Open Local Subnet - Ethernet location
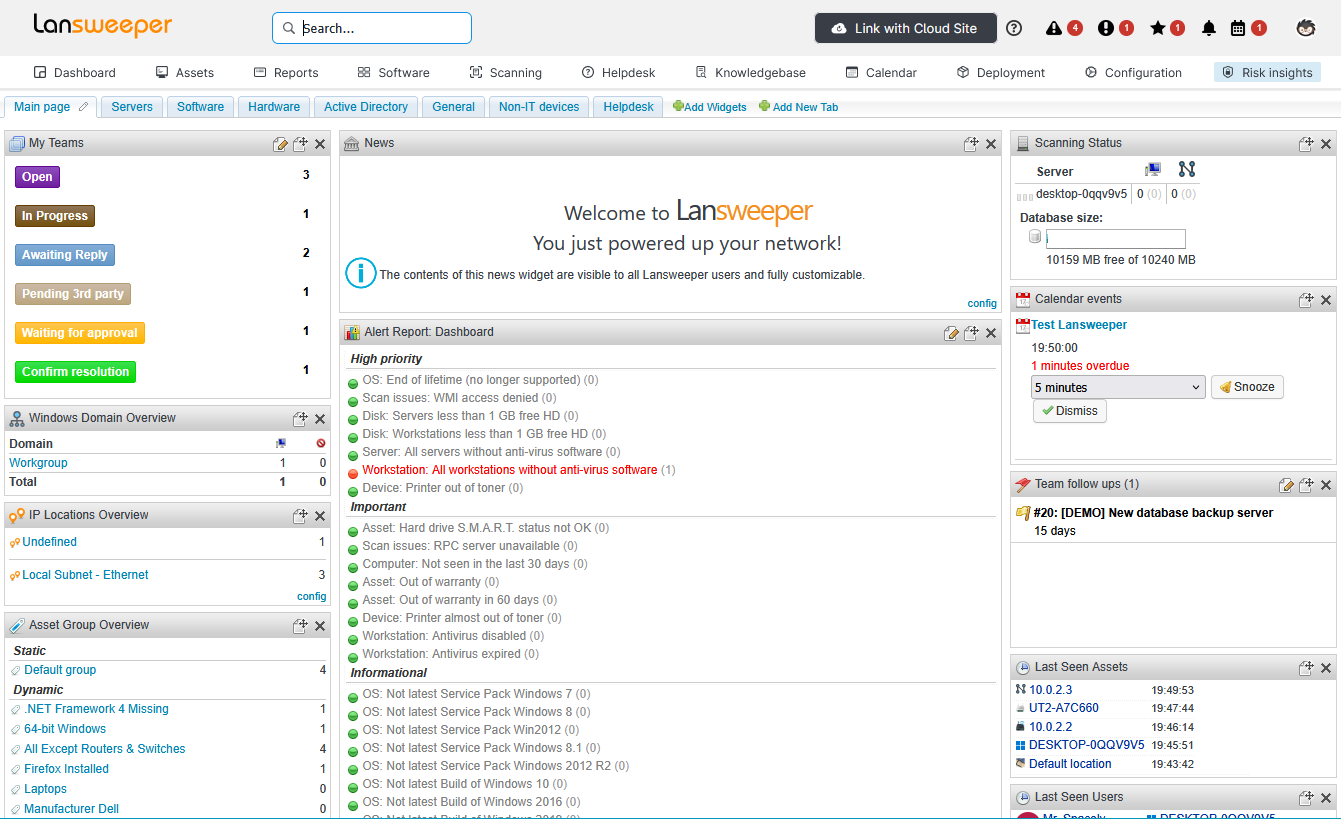 coord(85,575)
